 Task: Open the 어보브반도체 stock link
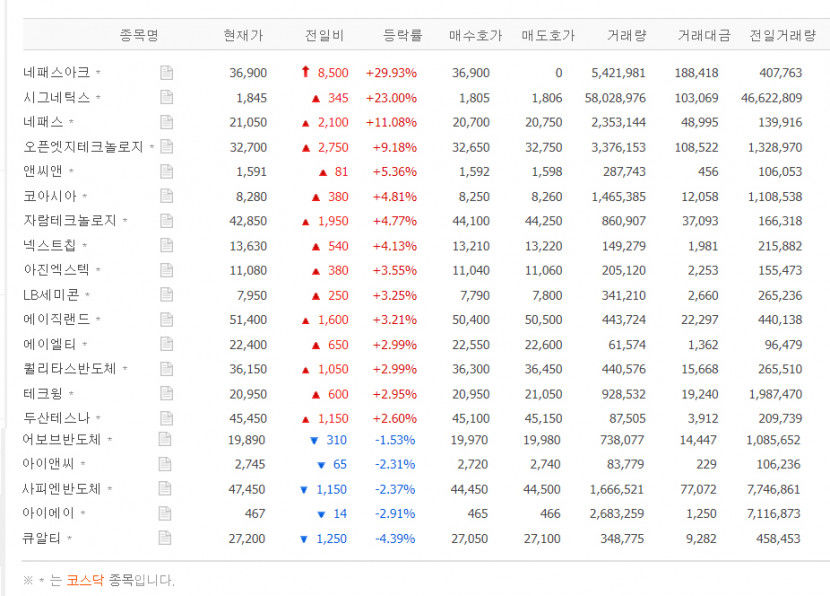(x=61, y=439)
